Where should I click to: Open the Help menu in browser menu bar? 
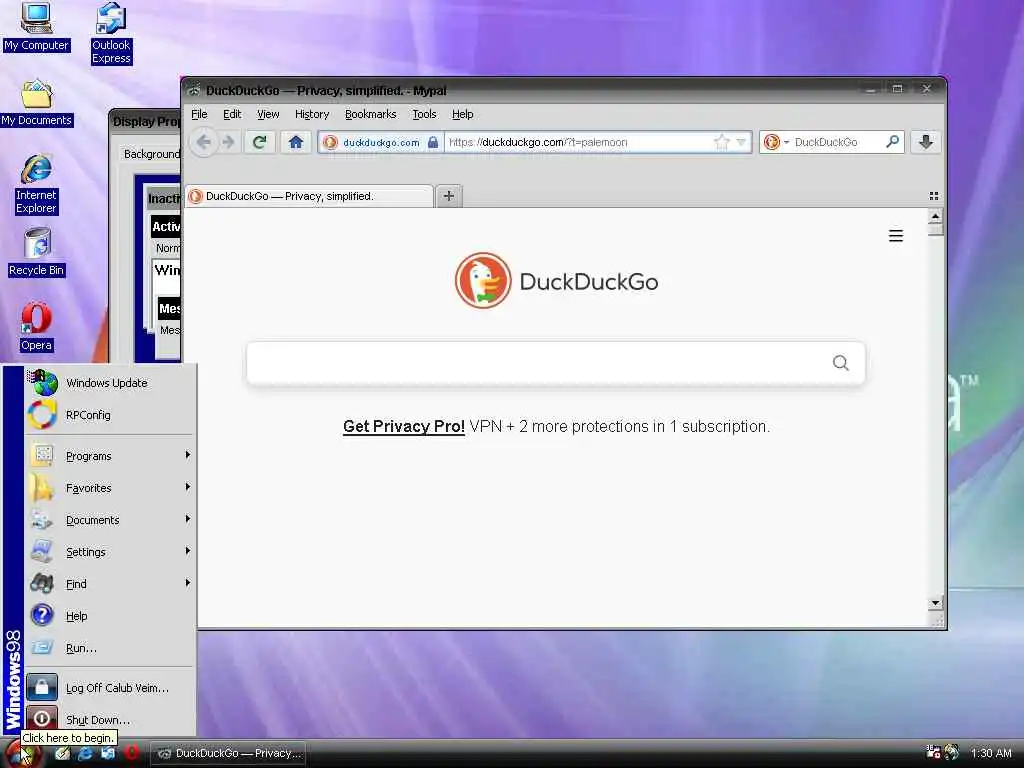462,114
